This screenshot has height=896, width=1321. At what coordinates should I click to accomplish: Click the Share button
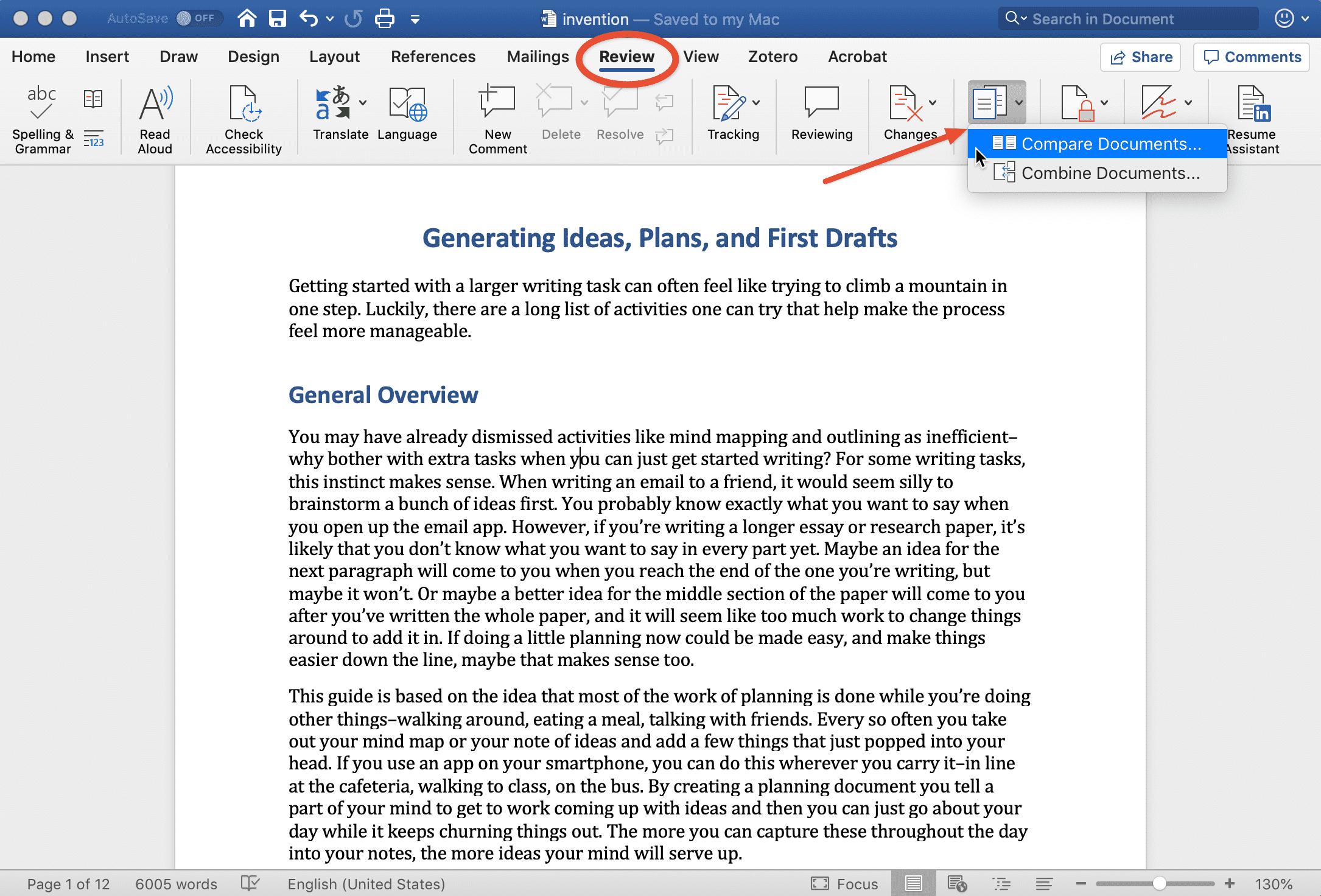click(x=1141, y=57)
